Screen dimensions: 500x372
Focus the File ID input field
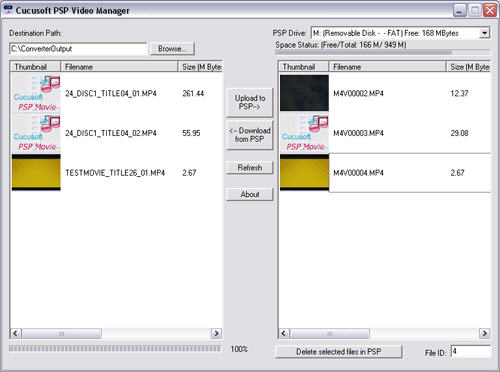click(x=470, y=351)
